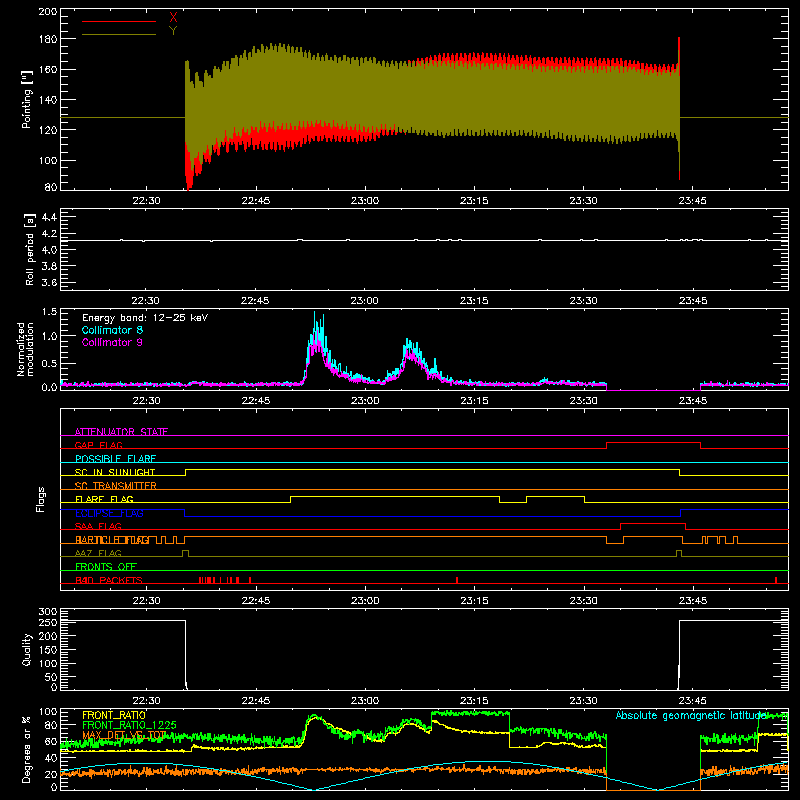Screen dimensions: 800x800
Task: Select the olive 'Y' legend label
Action: click(173, 31)
